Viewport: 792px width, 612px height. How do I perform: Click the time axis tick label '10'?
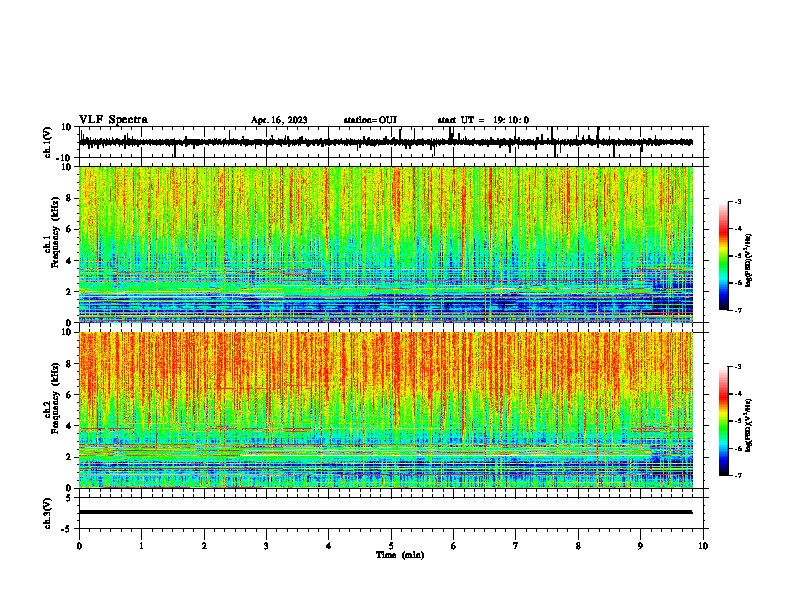coord(703,546)
